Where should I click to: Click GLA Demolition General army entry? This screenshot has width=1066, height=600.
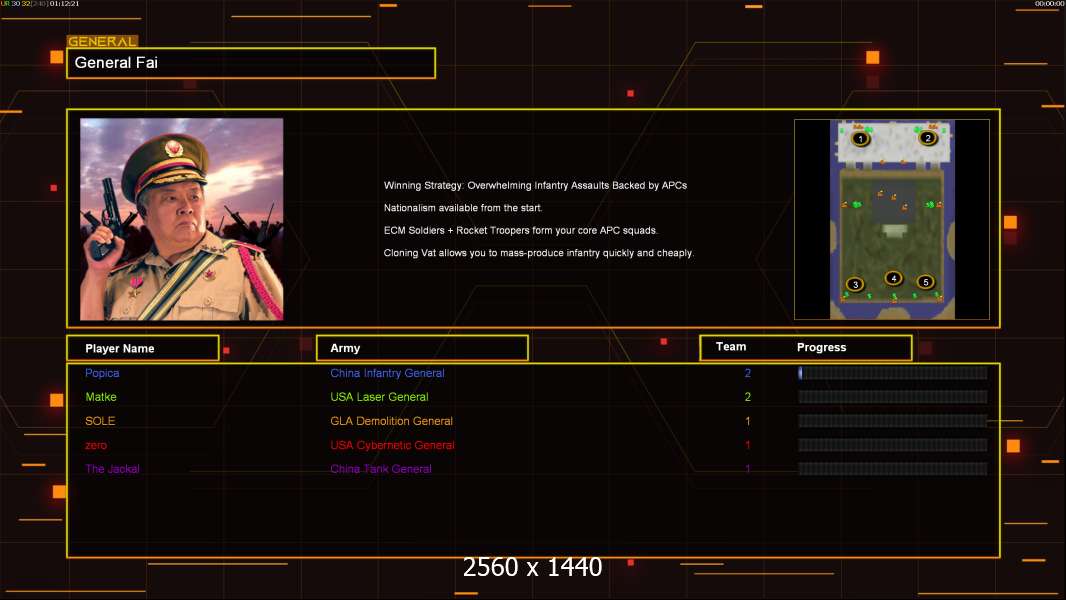point(392,421)
